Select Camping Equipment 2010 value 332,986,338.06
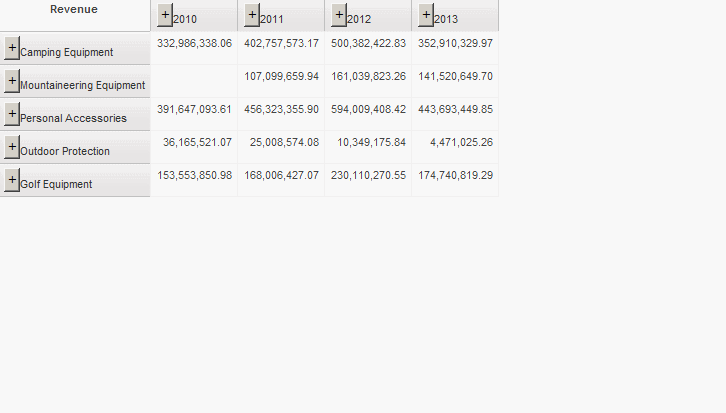Viewport: 726px width, 413px height. click(194, 44)
